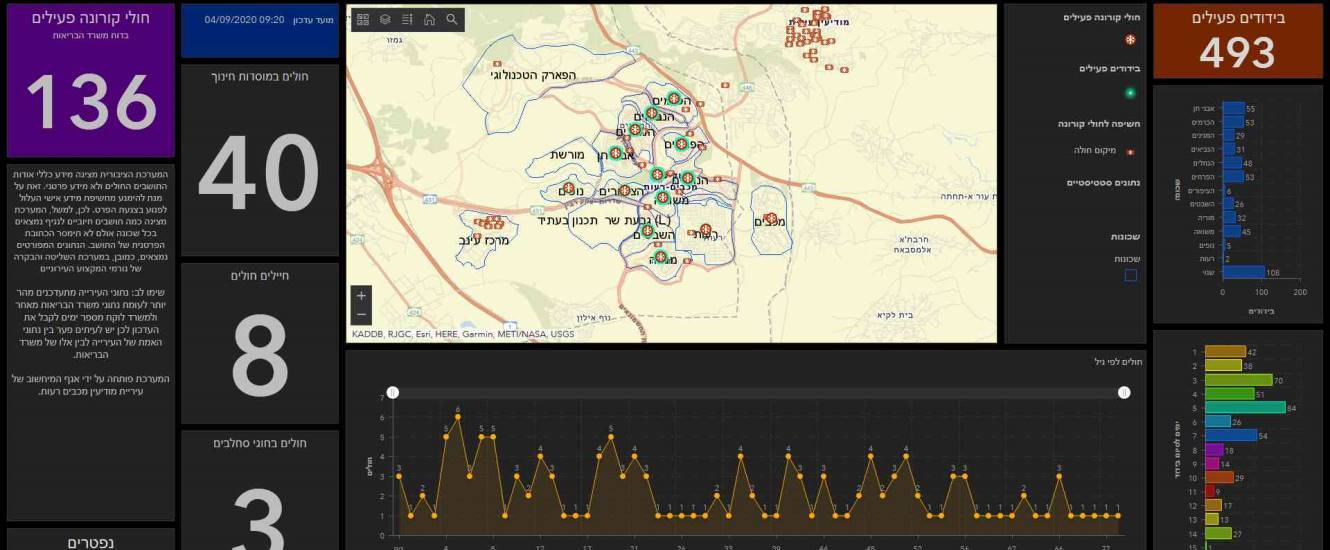Click the 136 active corona patients tile
Image resolution: width=1330 pixels, height=550 pixels.
(91, 80)
